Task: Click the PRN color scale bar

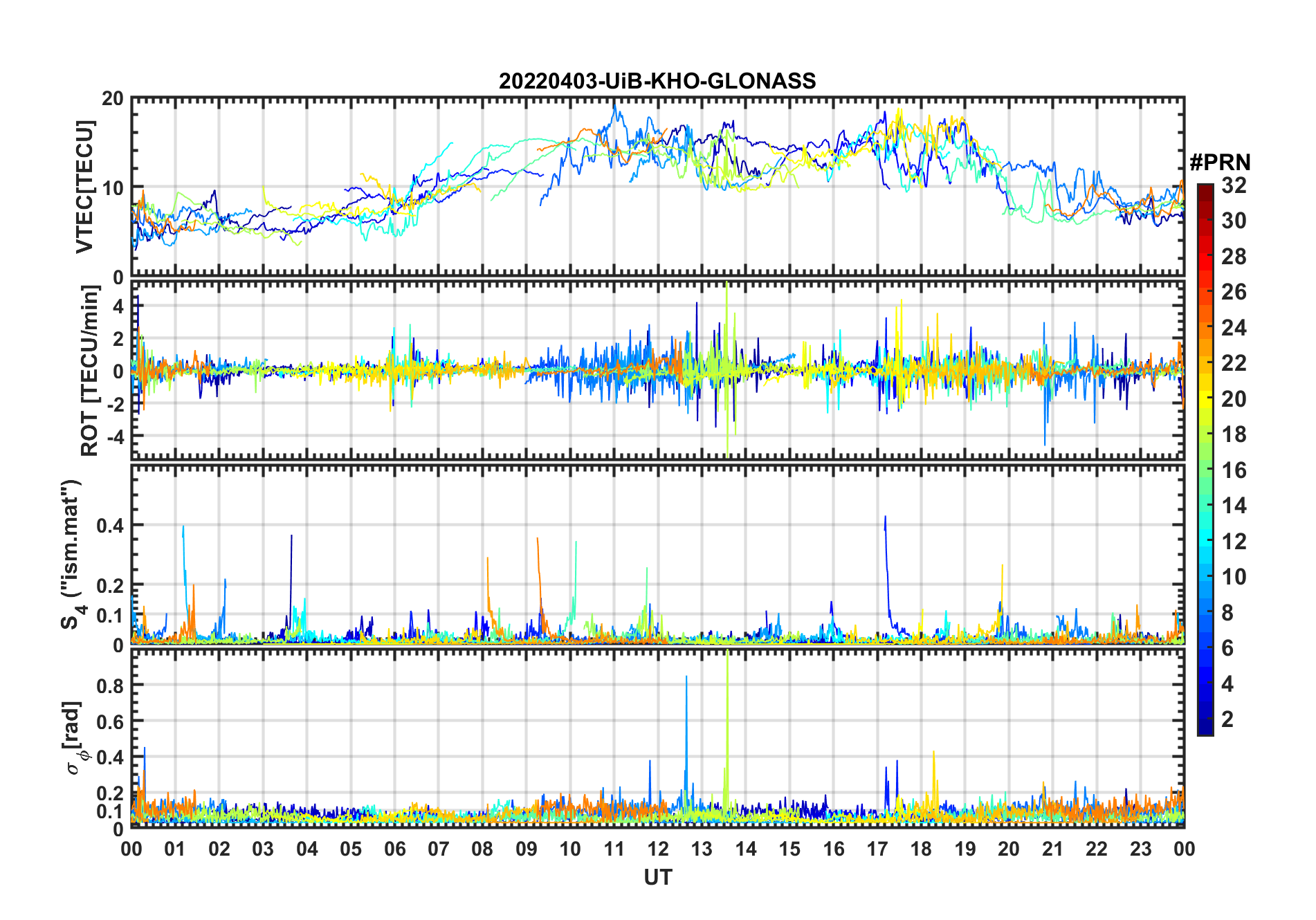Action: [1205, 459]
